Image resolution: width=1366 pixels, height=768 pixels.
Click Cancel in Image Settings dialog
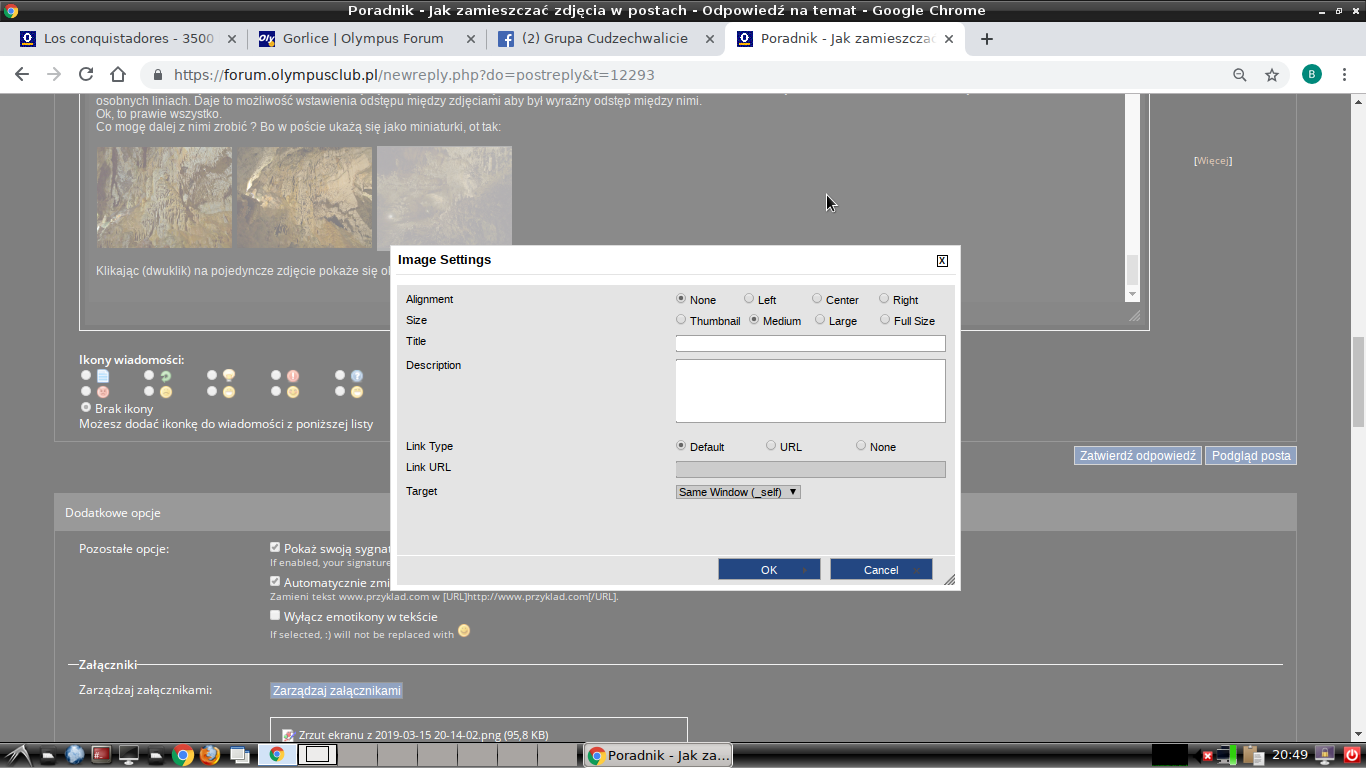point(881,570)
